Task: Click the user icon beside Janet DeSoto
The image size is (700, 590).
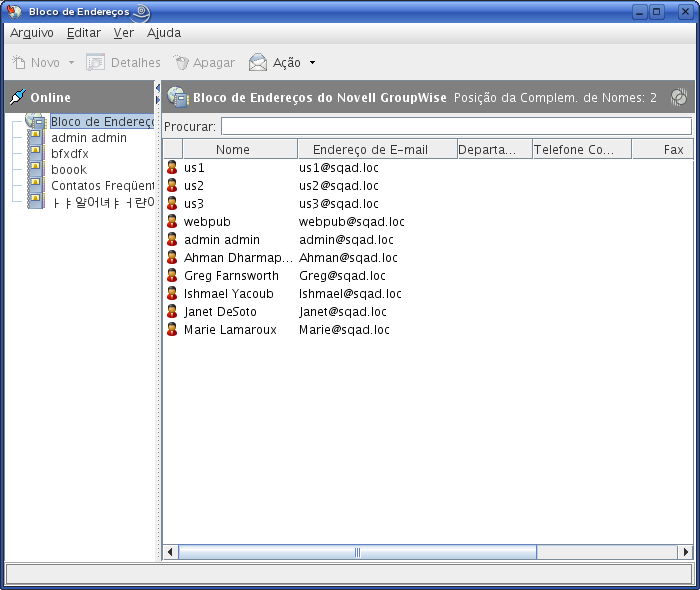Action: pyautogui.click(x=172, y=312)
